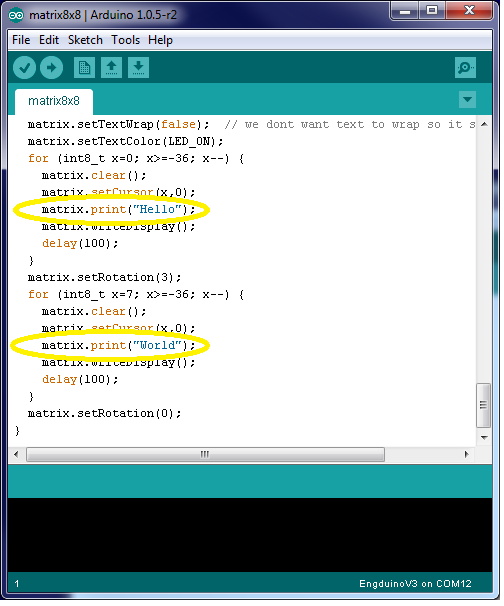Screen dimensions: 504x606
Task: Click the vertical scrollbar down arrow
Action: click(x=484, y=438)
